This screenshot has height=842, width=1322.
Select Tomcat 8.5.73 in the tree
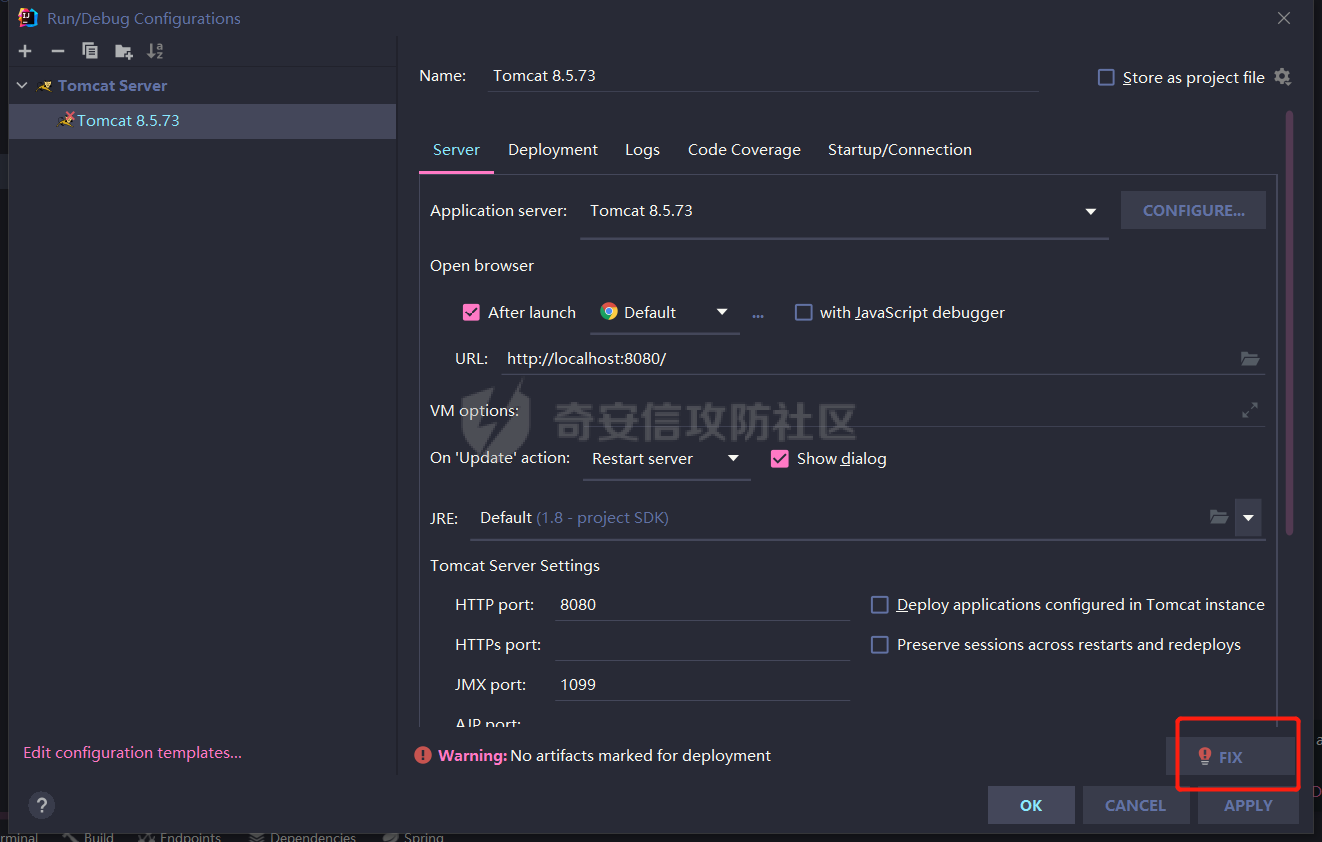point(202,120)
